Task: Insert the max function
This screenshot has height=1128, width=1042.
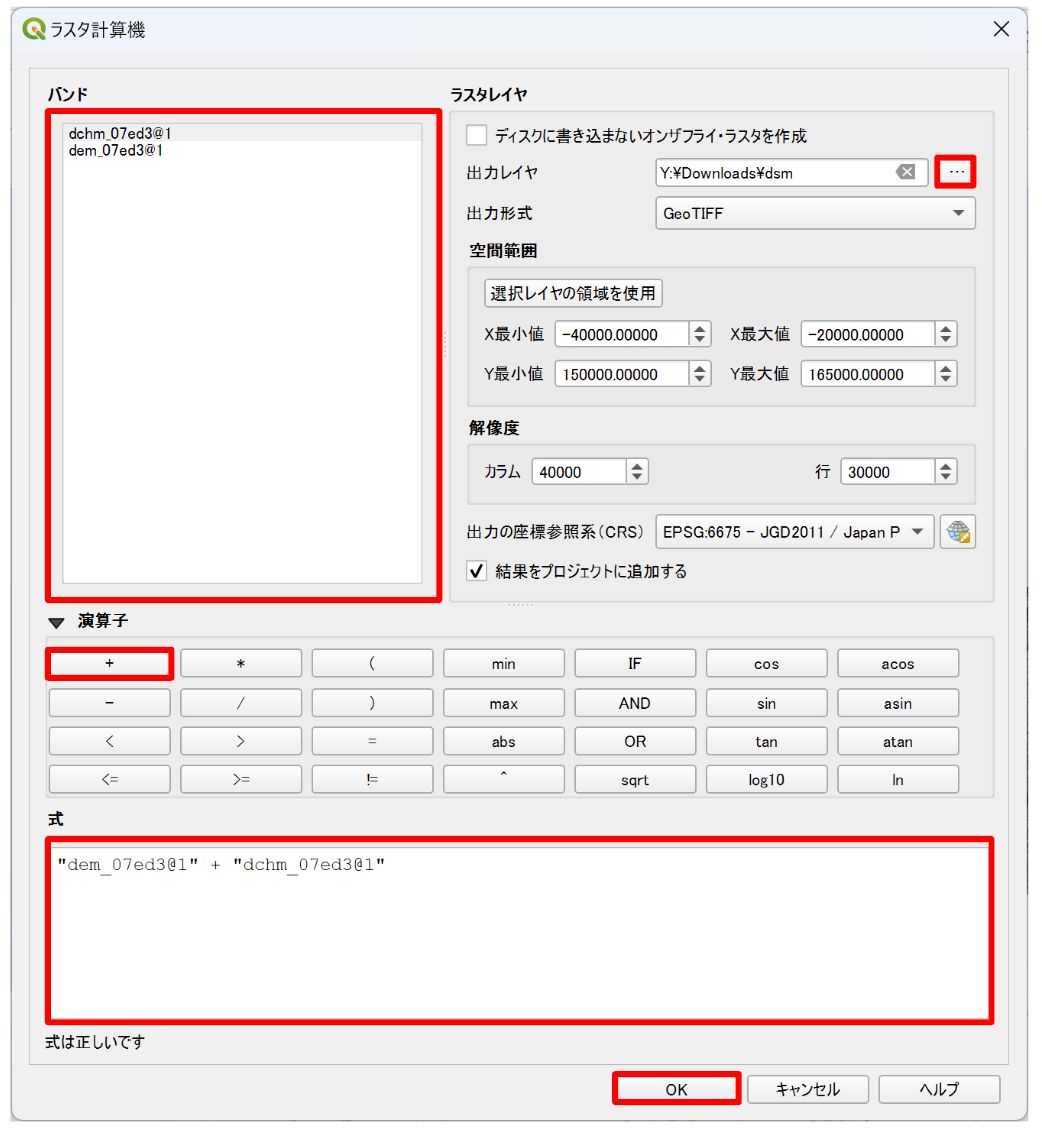Action: point(504,703)
